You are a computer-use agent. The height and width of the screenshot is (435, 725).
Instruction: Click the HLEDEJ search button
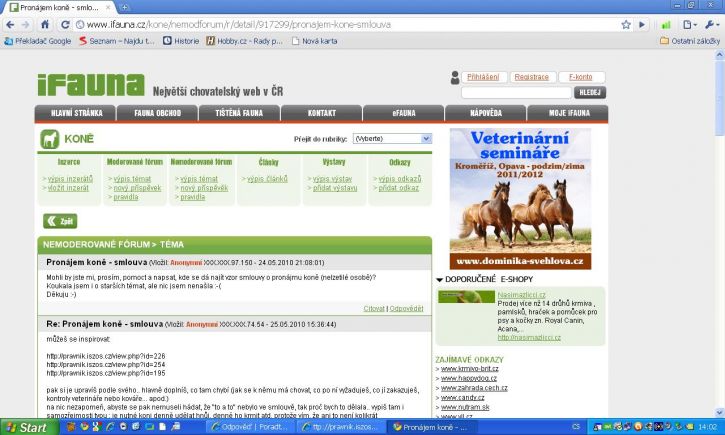(x=590, y=92)
